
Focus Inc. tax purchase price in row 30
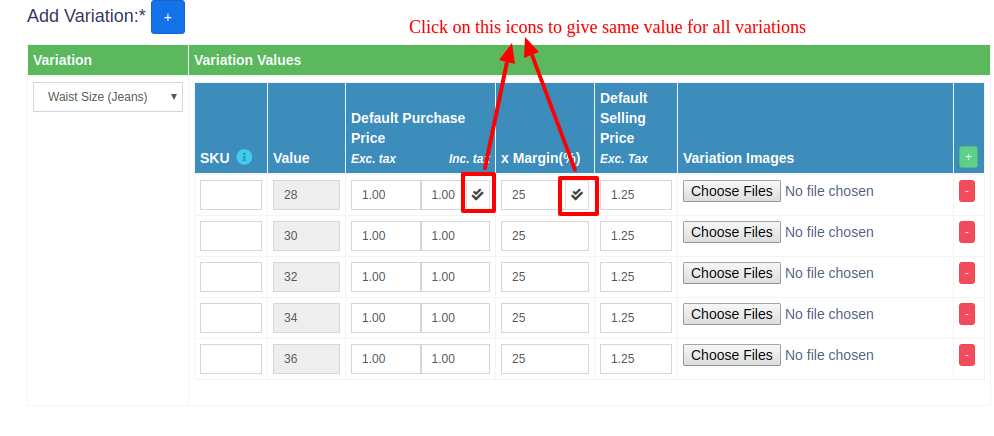point(455,236)
